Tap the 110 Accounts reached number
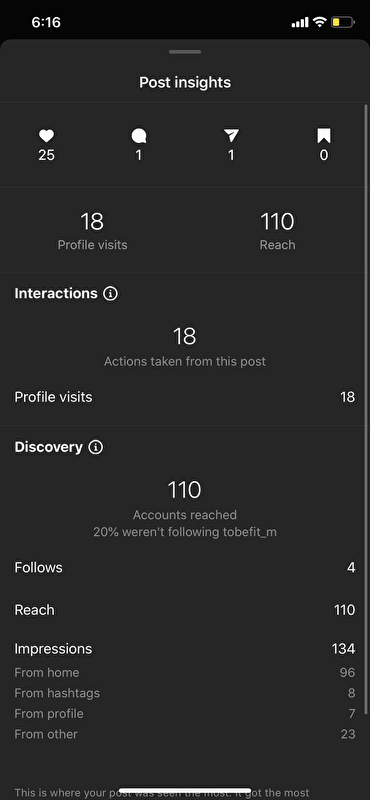This screenshot has width=370, height=800. point(185,490)
